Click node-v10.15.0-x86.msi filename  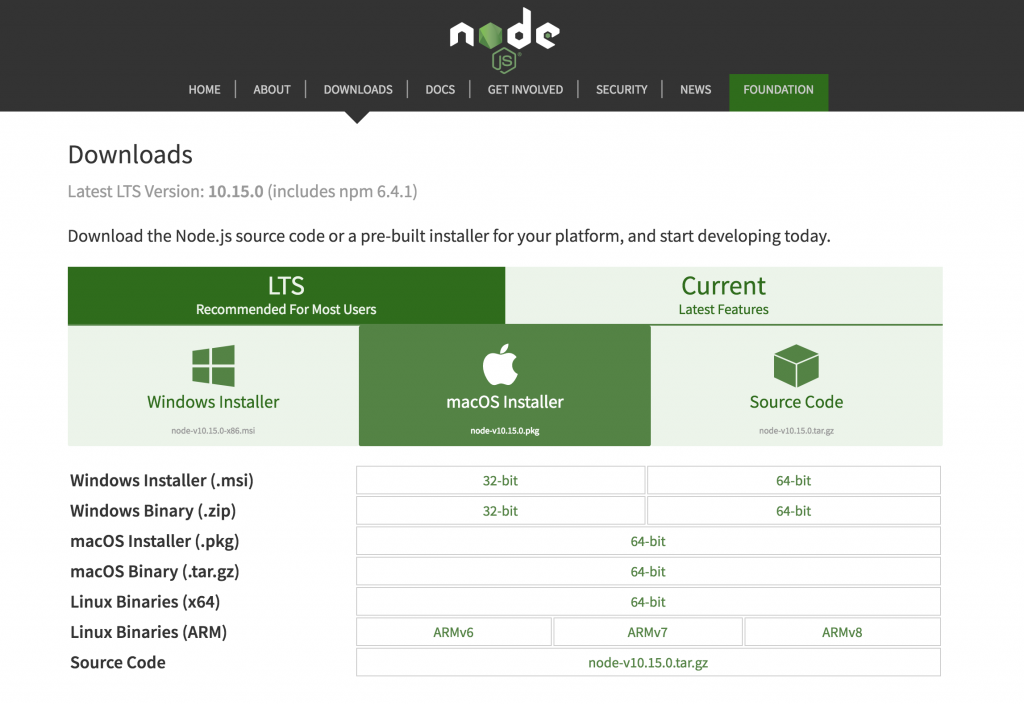click(x=213, y=430)
